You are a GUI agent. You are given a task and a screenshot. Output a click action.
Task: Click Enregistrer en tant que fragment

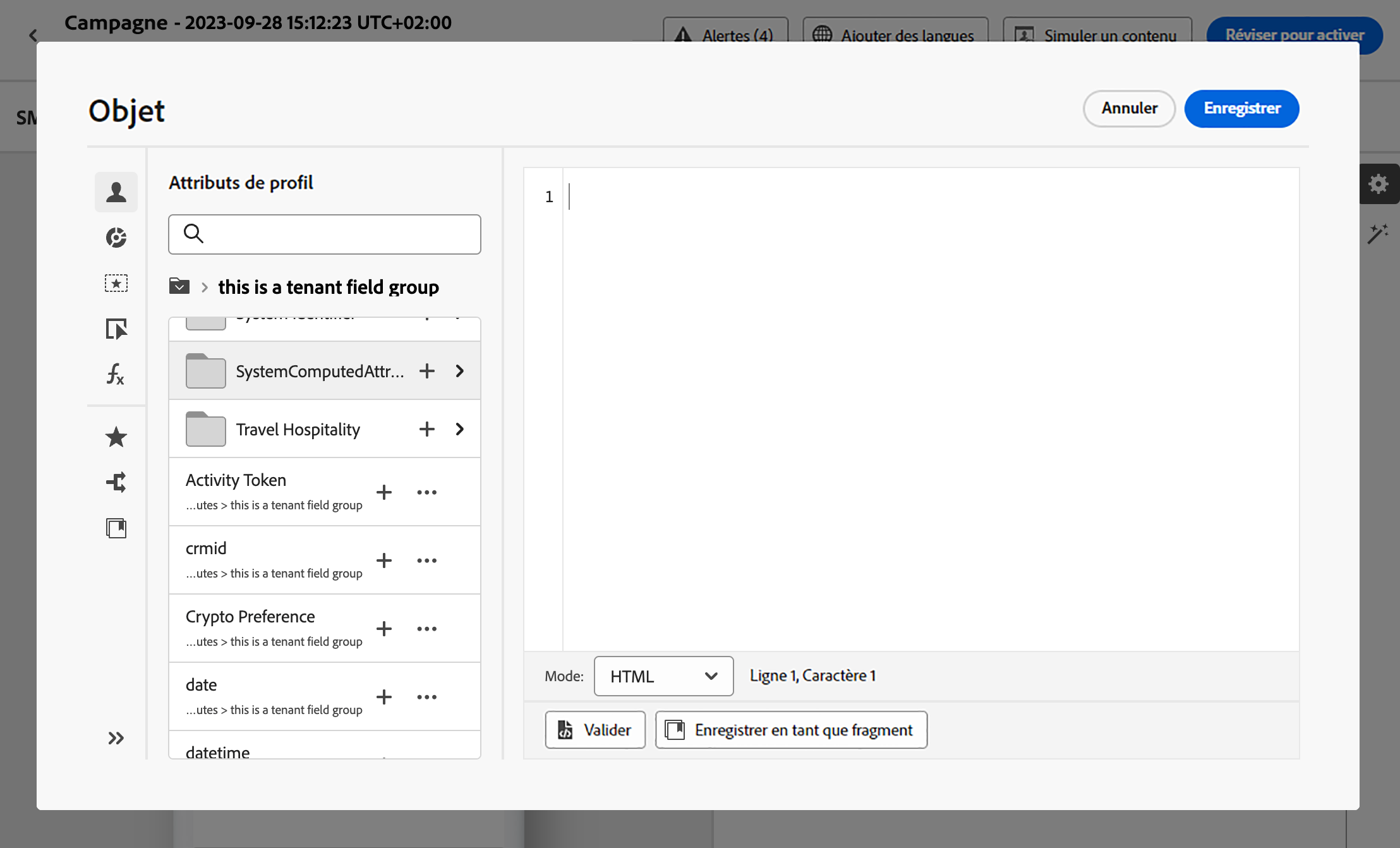click(791, 730)
